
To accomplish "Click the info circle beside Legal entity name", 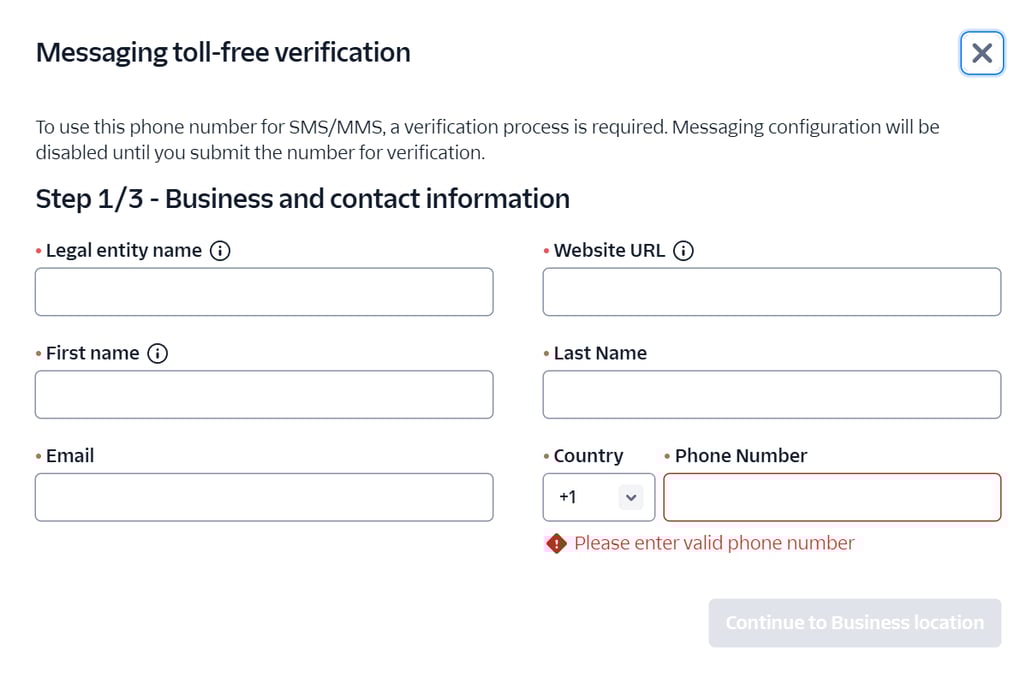I will 220,251.
